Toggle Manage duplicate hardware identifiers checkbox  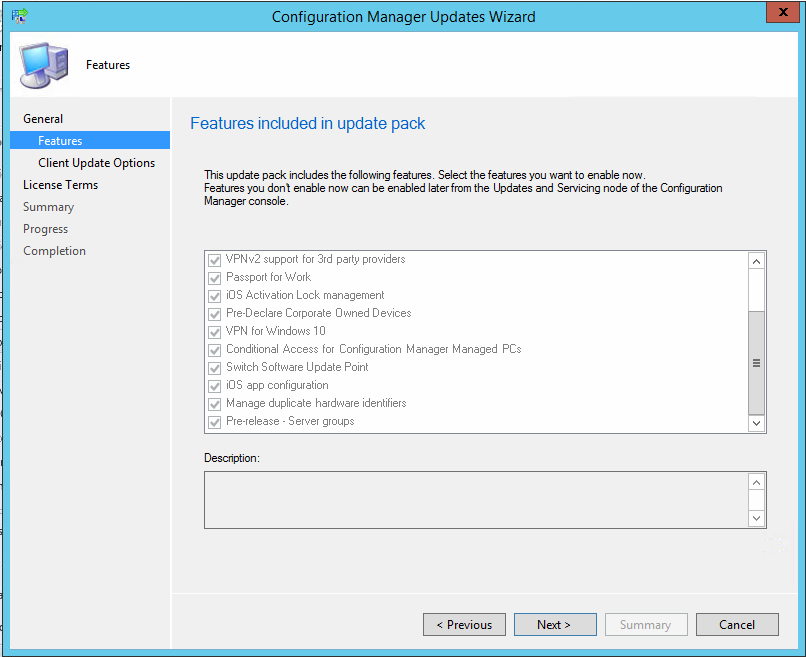[214, 404]
